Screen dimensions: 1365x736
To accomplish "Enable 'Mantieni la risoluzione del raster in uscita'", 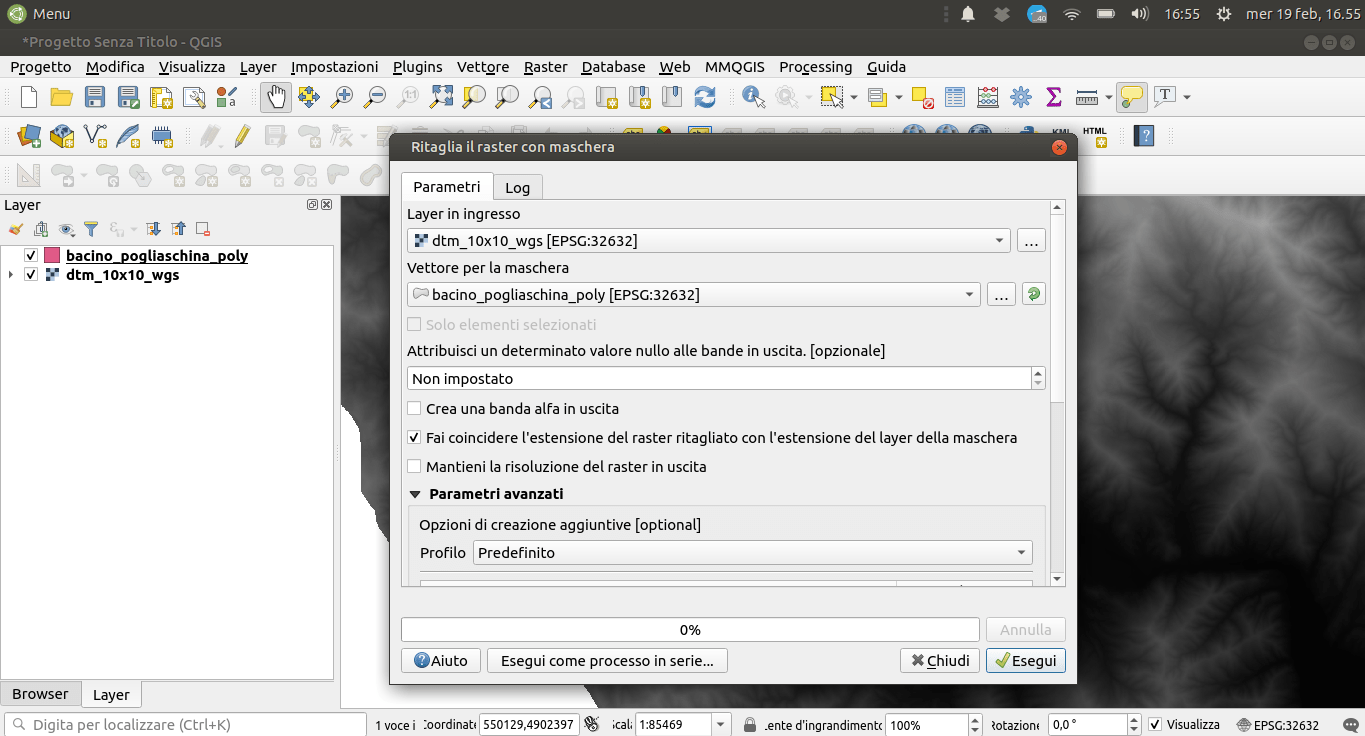I will tap(414, 467).
